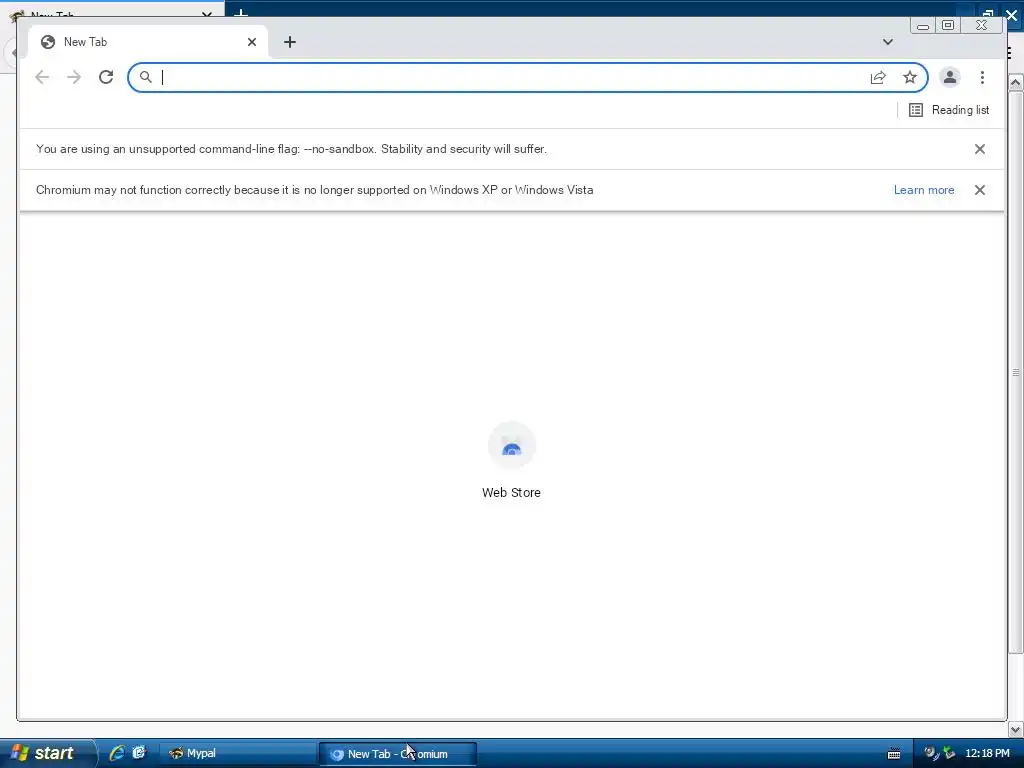Image resolution: width=1024 pixels, height=768 pixels.
Task: Bookmark this tab with the star icon
Action: point(910,77)
